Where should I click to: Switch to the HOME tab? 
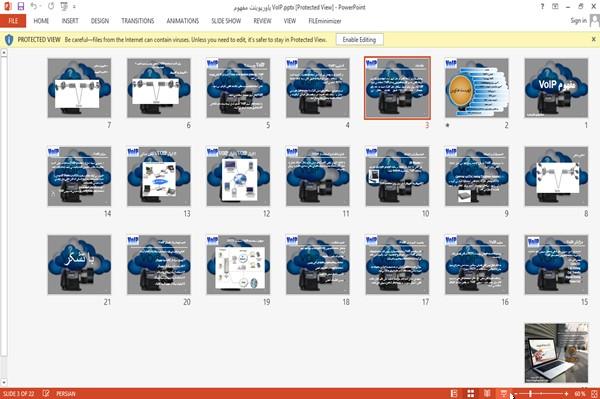point(41,21)
